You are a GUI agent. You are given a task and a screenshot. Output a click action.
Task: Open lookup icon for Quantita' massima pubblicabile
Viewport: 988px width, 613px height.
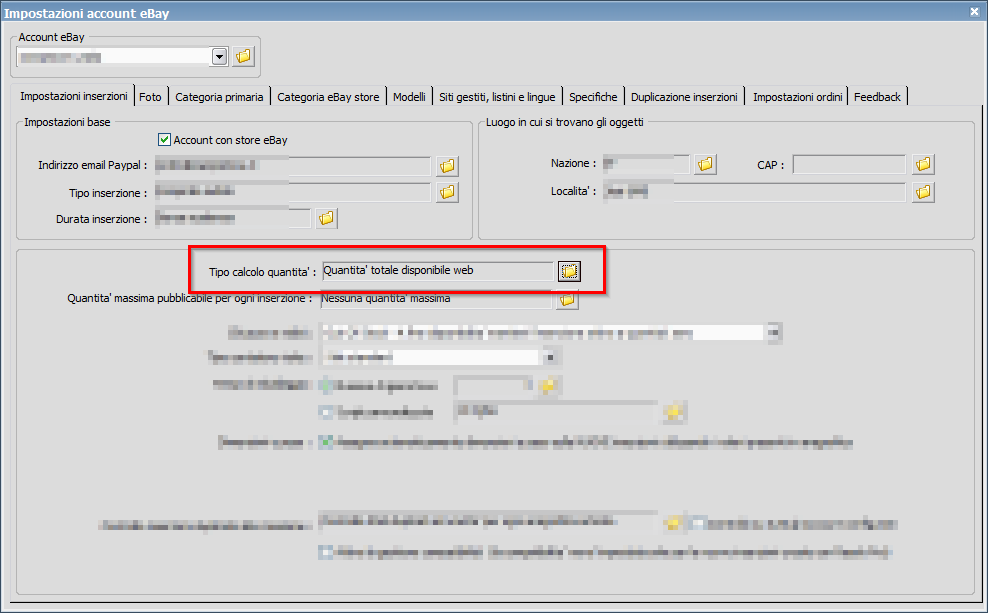[567, 299]
